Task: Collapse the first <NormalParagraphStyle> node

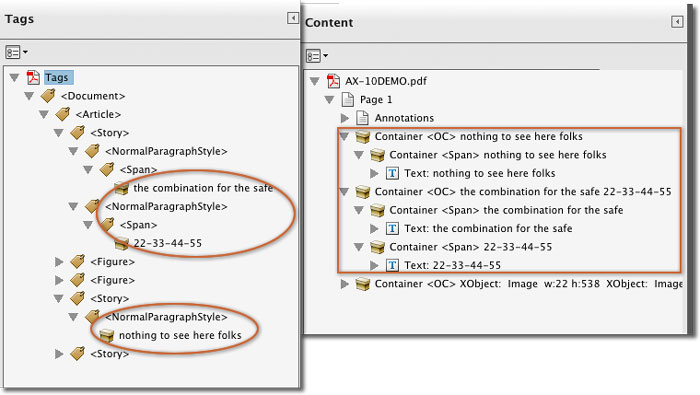Action: pyautogui.click(x=73, y=151)
